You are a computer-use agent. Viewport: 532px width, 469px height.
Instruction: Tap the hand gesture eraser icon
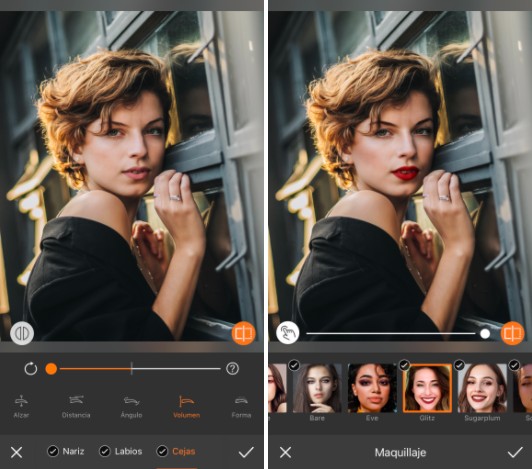288,333
